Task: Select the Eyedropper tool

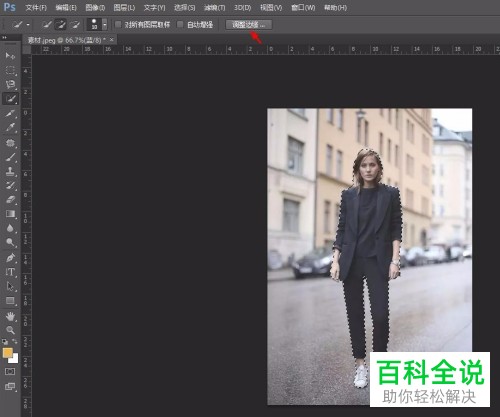Action: (x=10, y=128)
